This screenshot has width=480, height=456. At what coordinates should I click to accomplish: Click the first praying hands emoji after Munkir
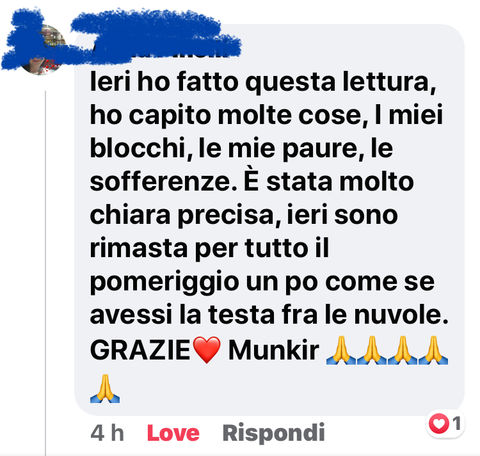340,350
